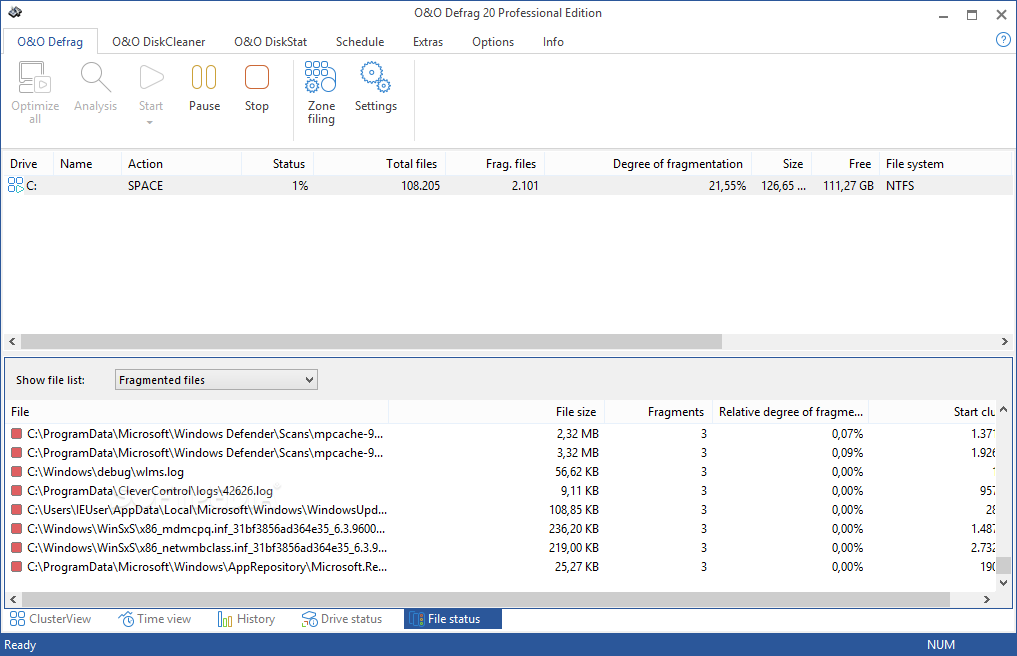
Task: Open the Extras tab
Action: click(428, 42)
